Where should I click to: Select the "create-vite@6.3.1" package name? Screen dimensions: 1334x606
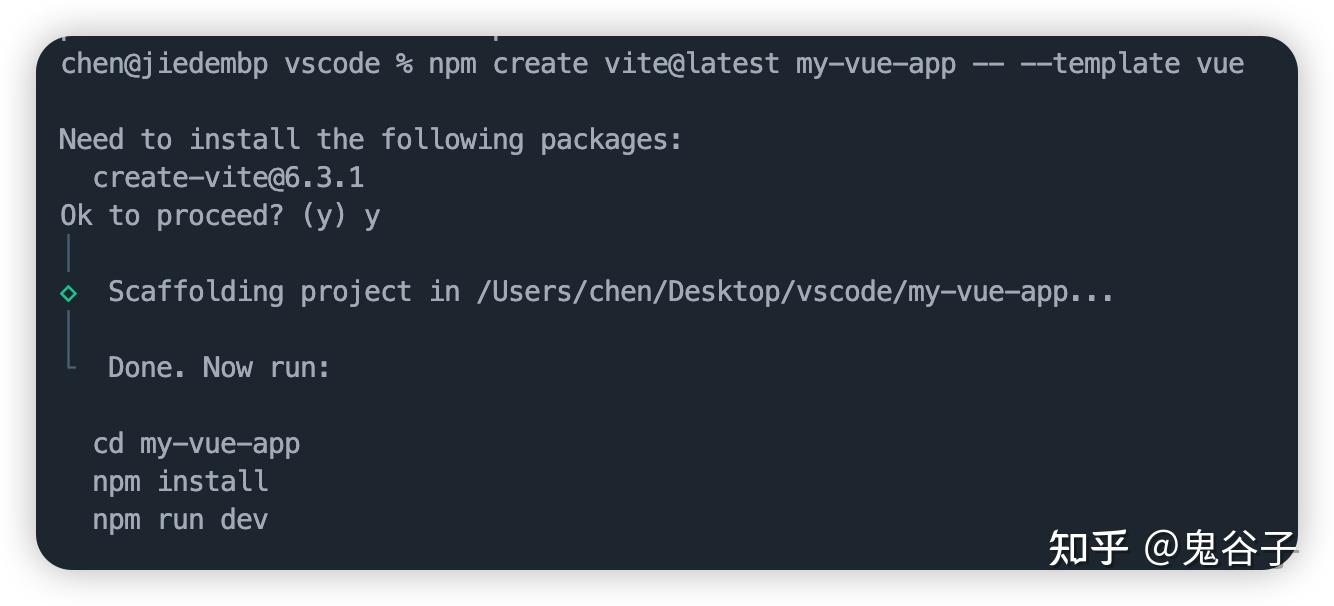coord(228,178)
